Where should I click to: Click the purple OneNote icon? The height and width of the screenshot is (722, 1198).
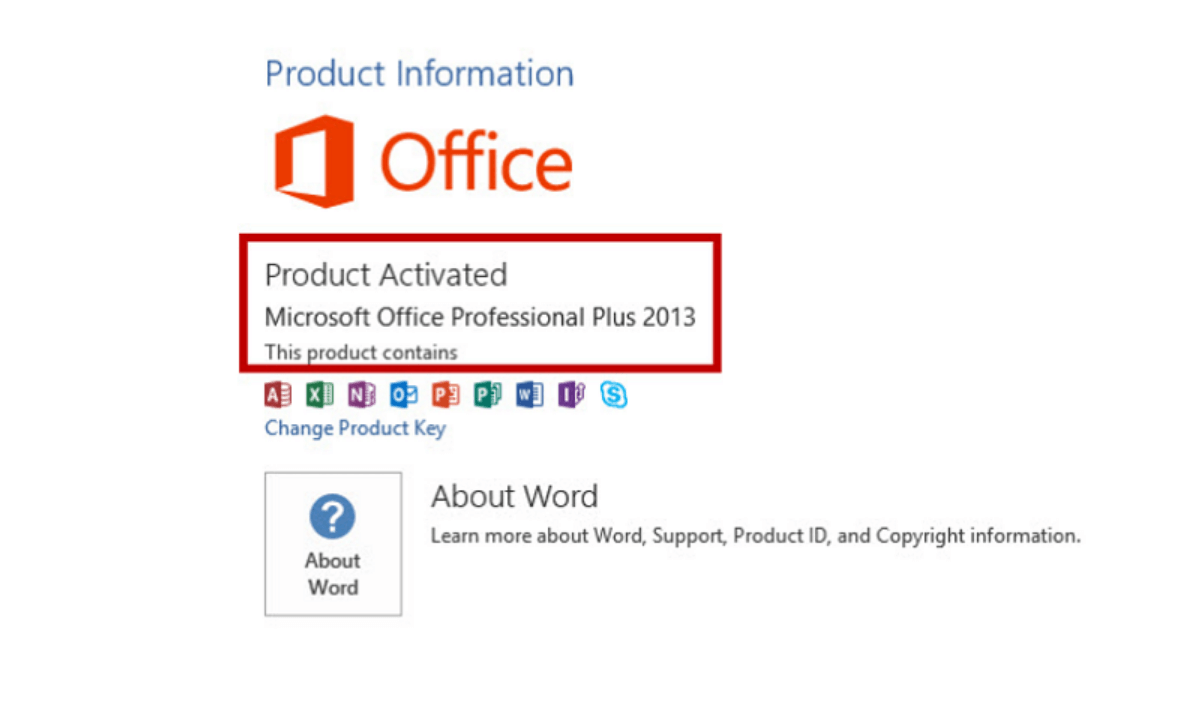(362, 394)
